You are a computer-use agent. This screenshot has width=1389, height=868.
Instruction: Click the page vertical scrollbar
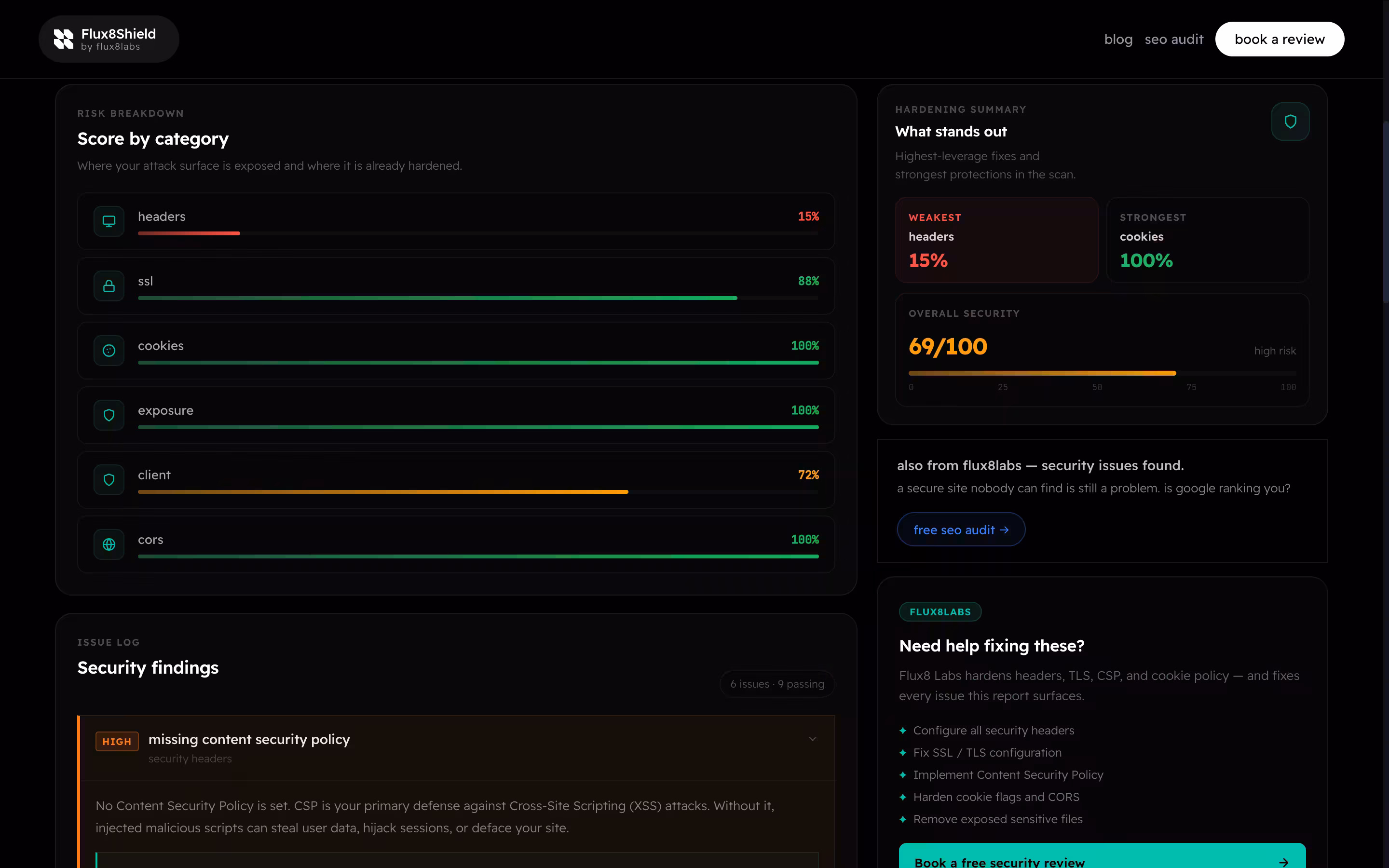(x=1386, y=212)
